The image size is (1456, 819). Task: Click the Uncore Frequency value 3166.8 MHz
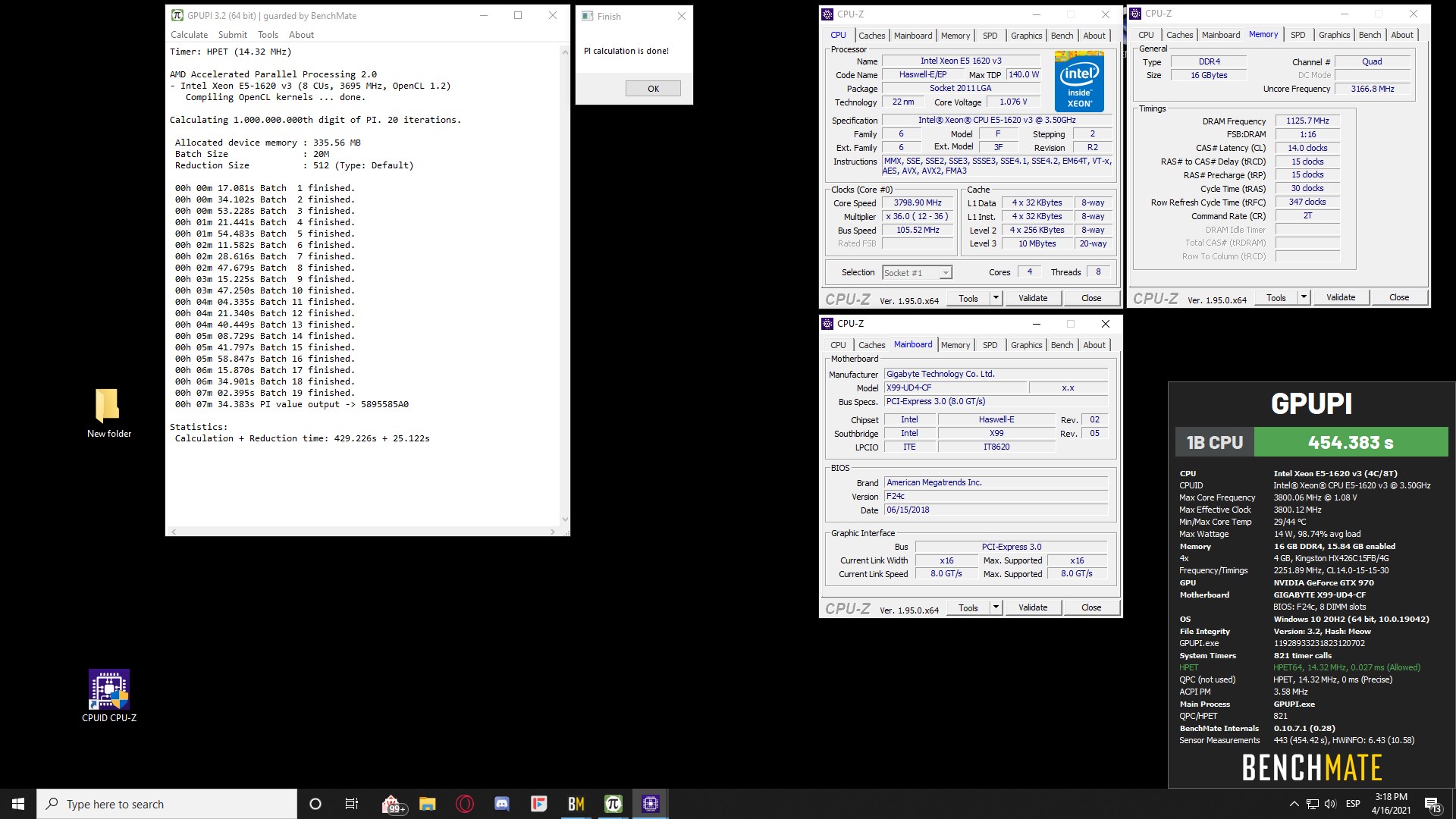point(1372,89)
